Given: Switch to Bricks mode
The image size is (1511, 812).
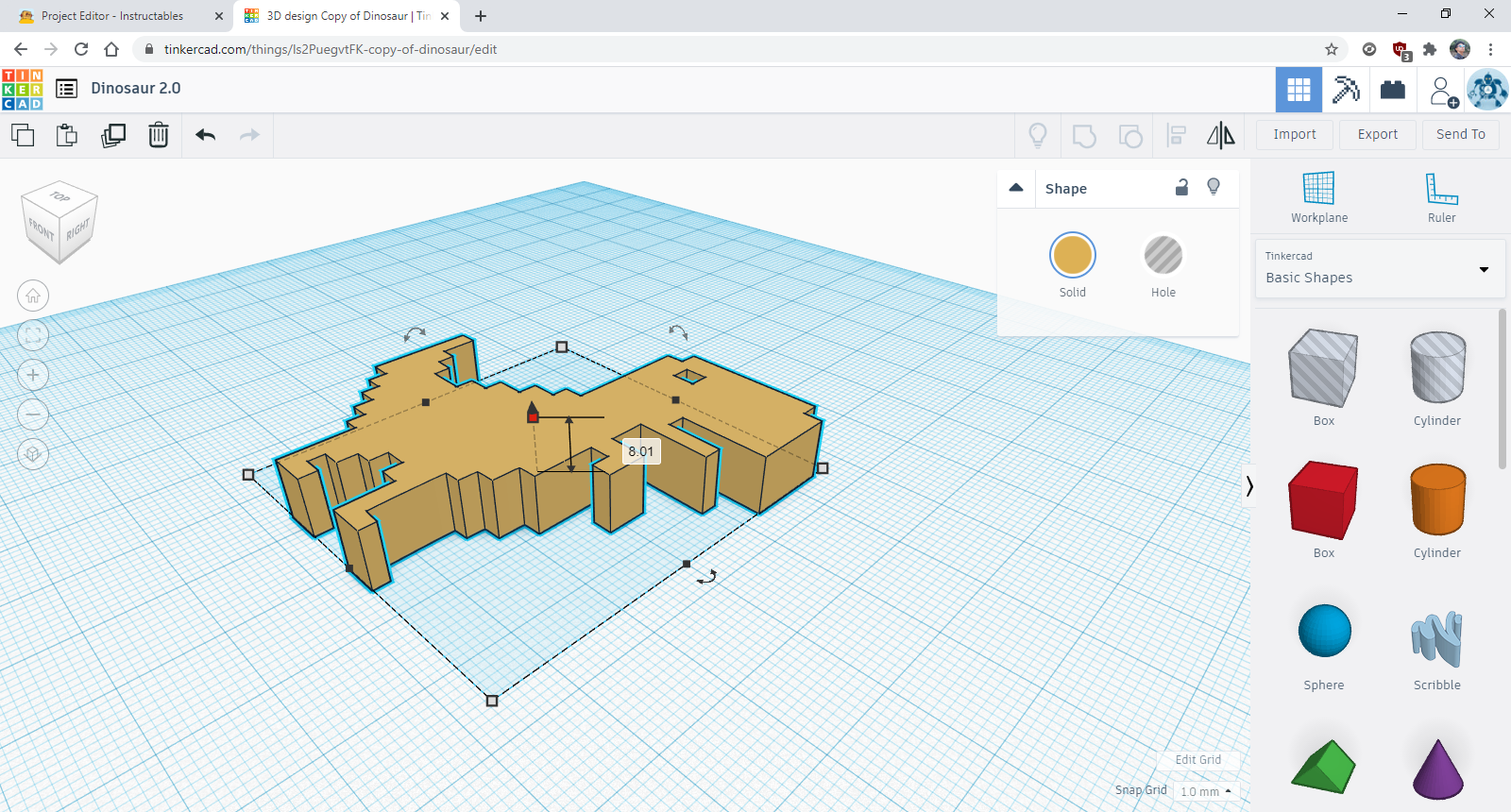Looking at the screenshot, I should coord(1393,90).
